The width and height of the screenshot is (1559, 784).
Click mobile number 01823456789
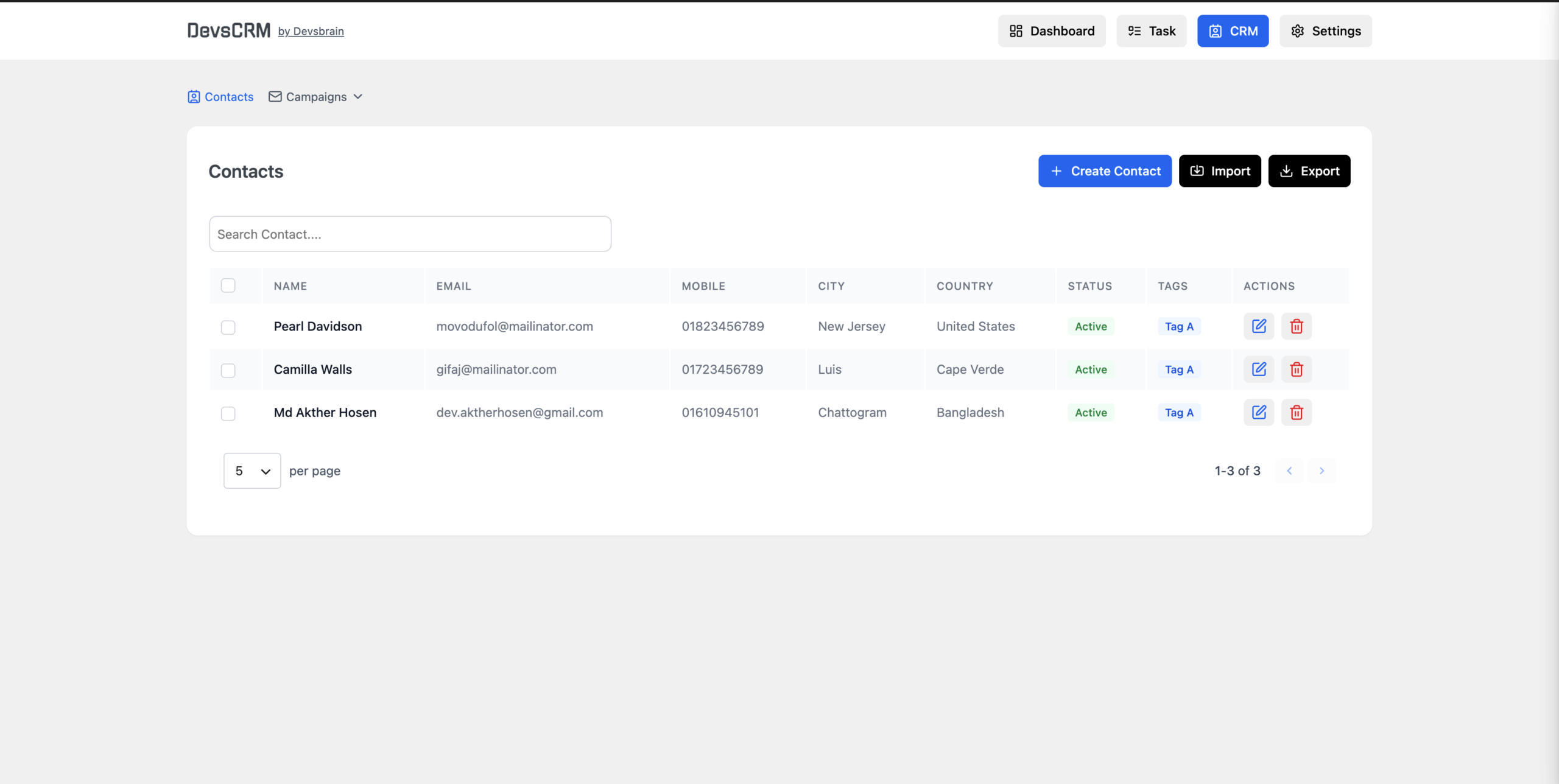click(x=722, y=326)
